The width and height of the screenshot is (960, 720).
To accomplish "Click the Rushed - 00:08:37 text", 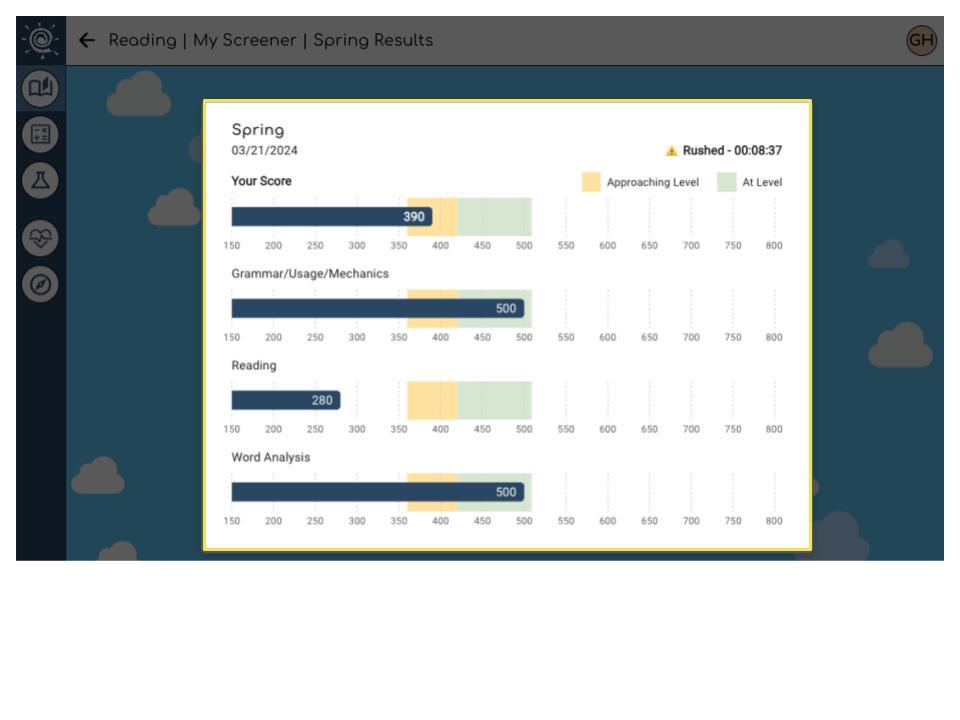I will [732, 151].
